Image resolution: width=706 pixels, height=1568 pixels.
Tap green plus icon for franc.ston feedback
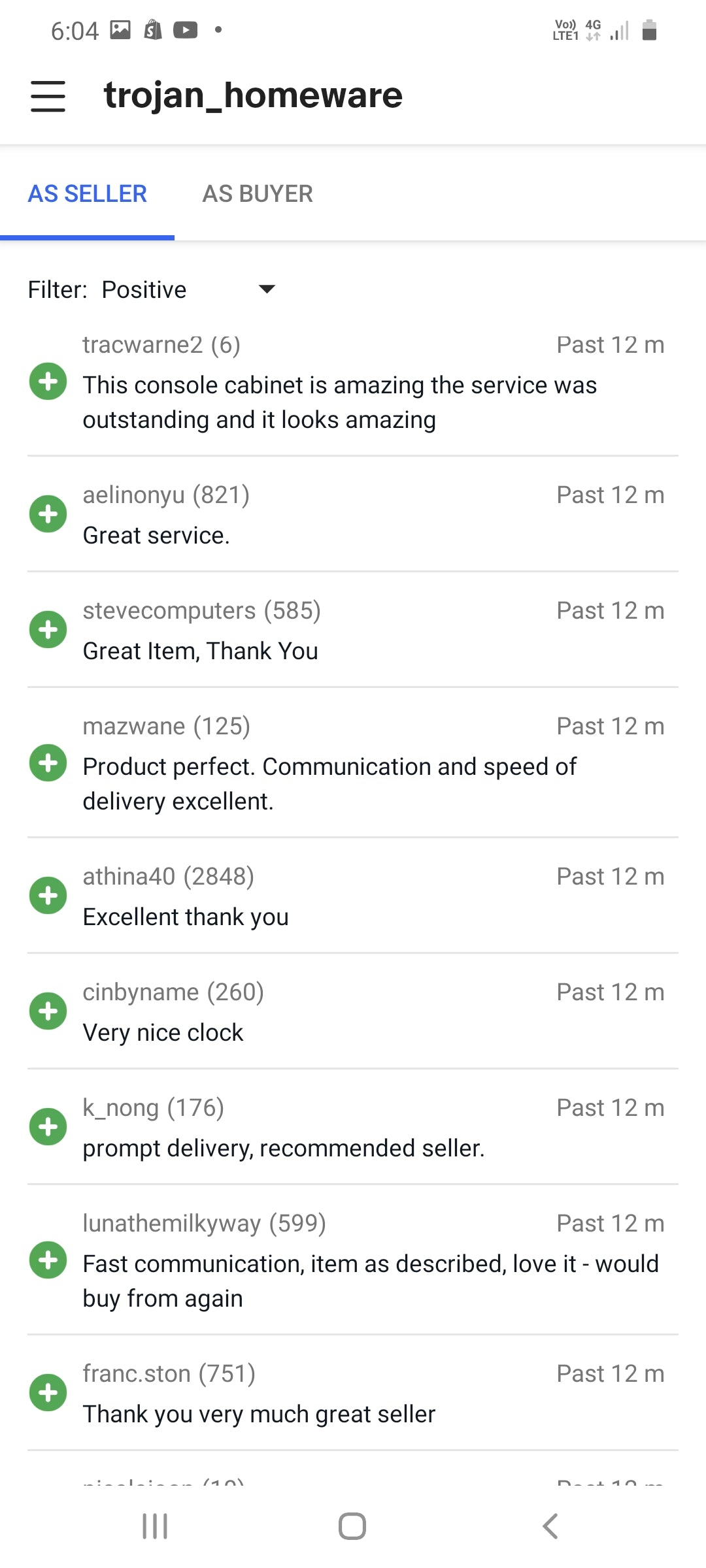pos(48,1393)
